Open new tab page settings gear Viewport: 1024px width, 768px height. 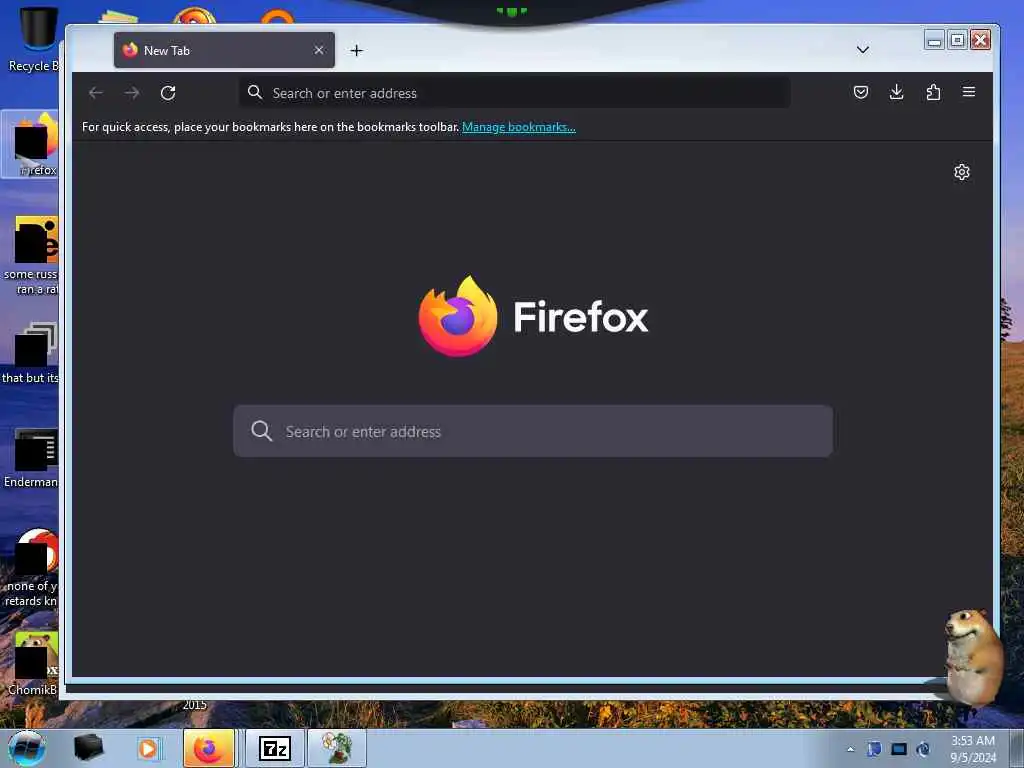(962, 172)
